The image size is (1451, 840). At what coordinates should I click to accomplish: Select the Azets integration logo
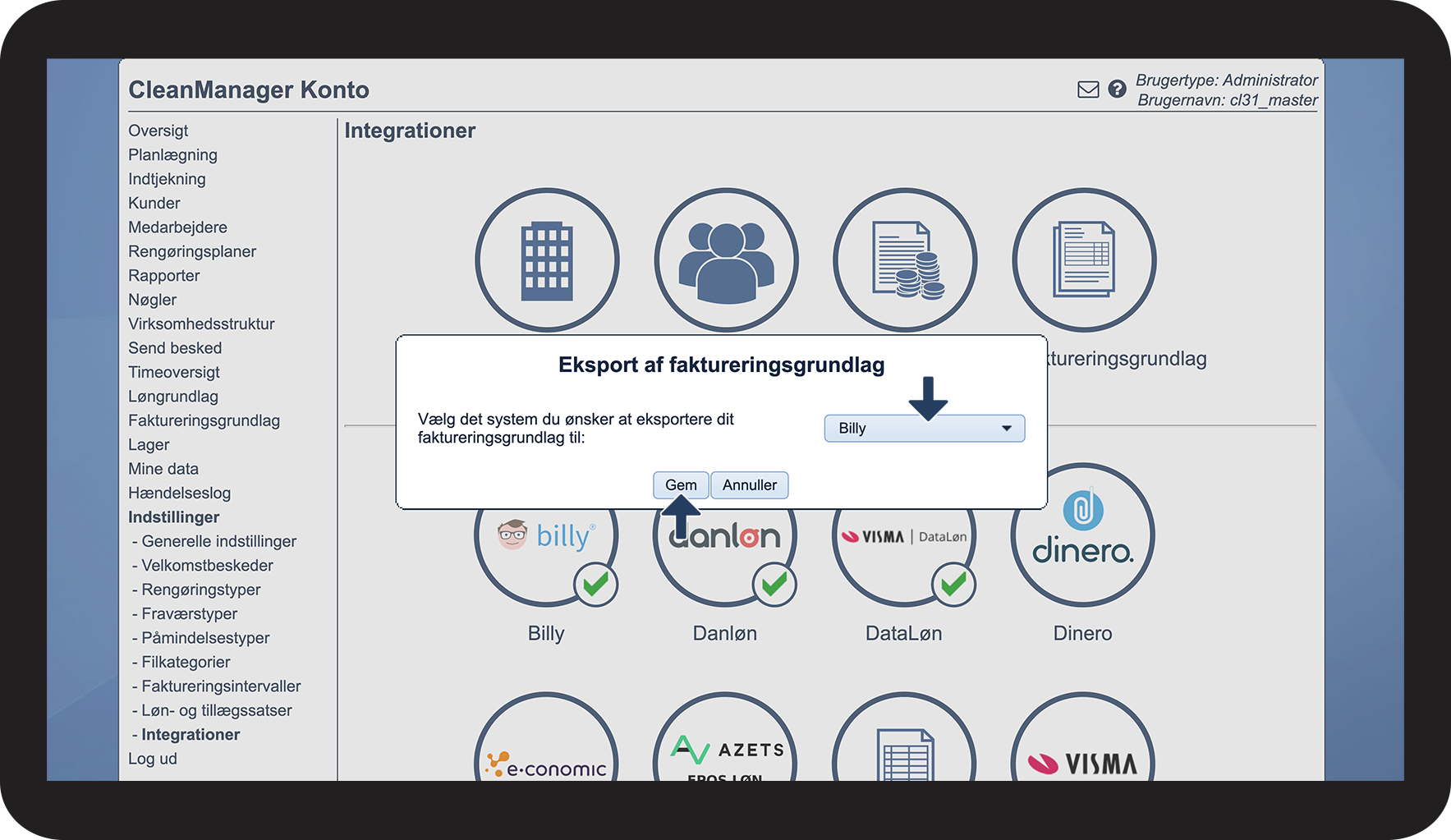[726, 754]
